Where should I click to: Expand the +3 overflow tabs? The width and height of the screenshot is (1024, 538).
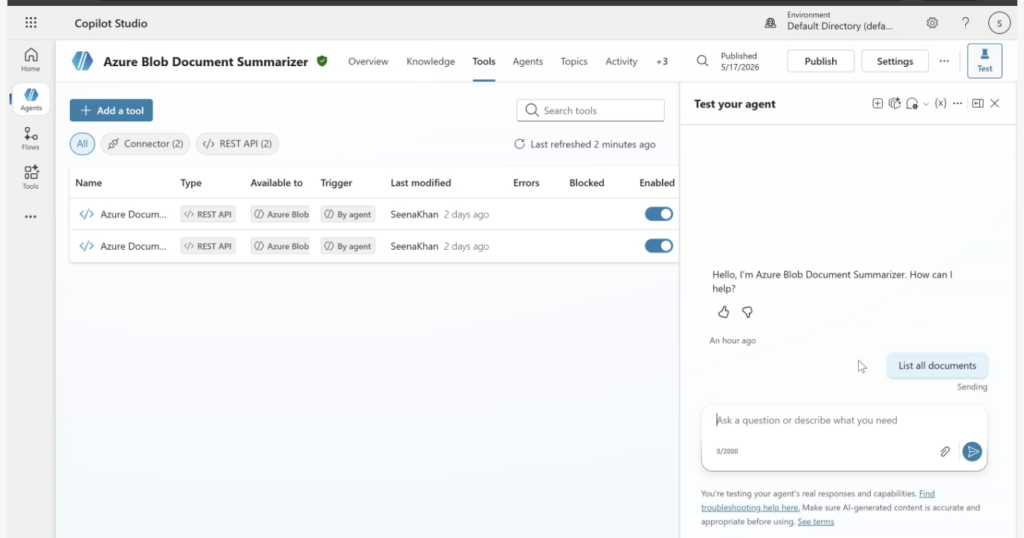pyautogui.click(x=662, y=61)
